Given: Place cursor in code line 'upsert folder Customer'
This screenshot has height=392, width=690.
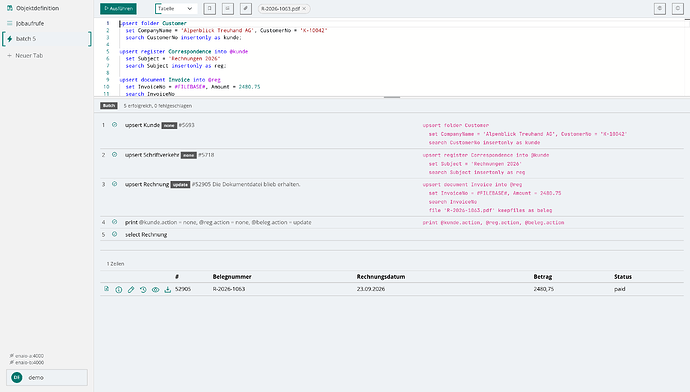Looking at the screenshot, I should tap(153, 23).
